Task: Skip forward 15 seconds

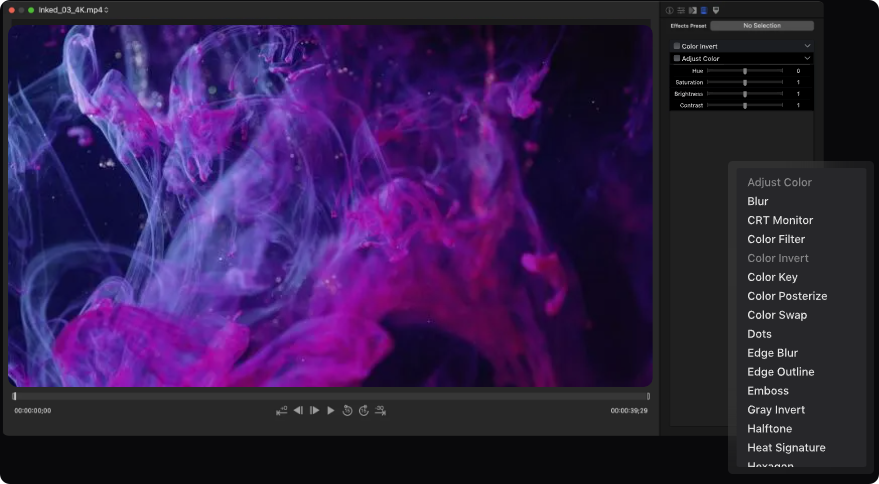Action: (364, 410)
